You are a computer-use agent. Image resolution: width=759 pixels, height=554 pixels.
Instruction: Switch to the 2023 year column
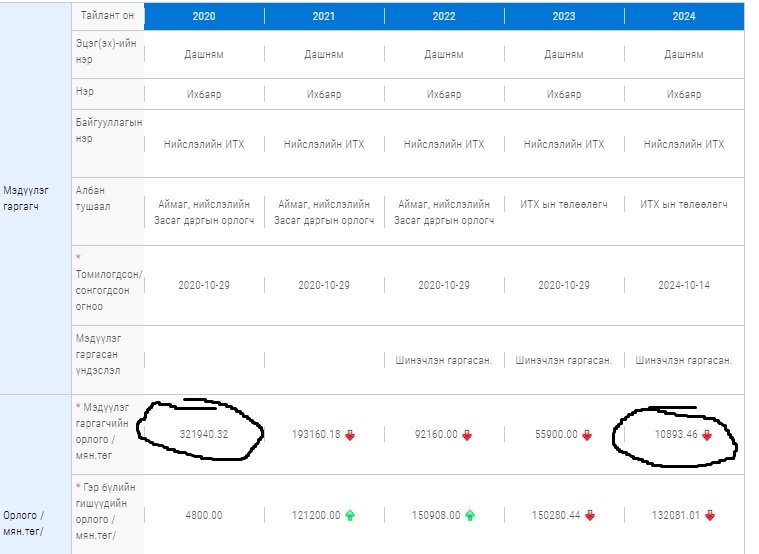tap(564, 17)
